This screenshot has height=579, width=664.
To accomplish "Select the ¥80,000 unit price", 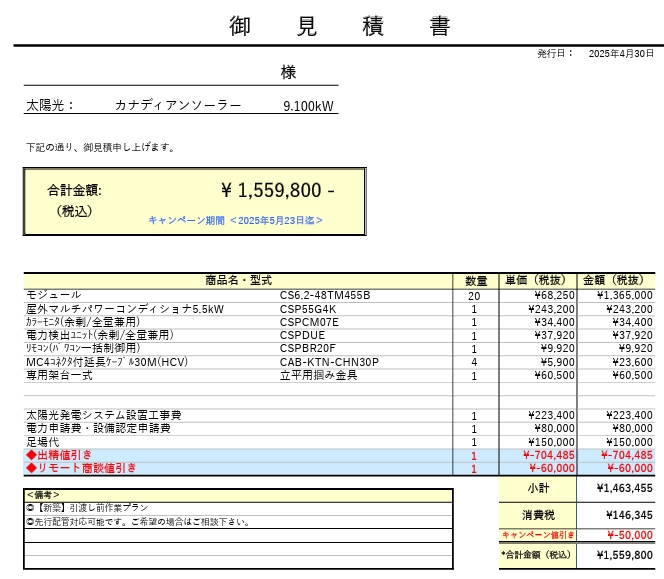I will coord(554,429).
